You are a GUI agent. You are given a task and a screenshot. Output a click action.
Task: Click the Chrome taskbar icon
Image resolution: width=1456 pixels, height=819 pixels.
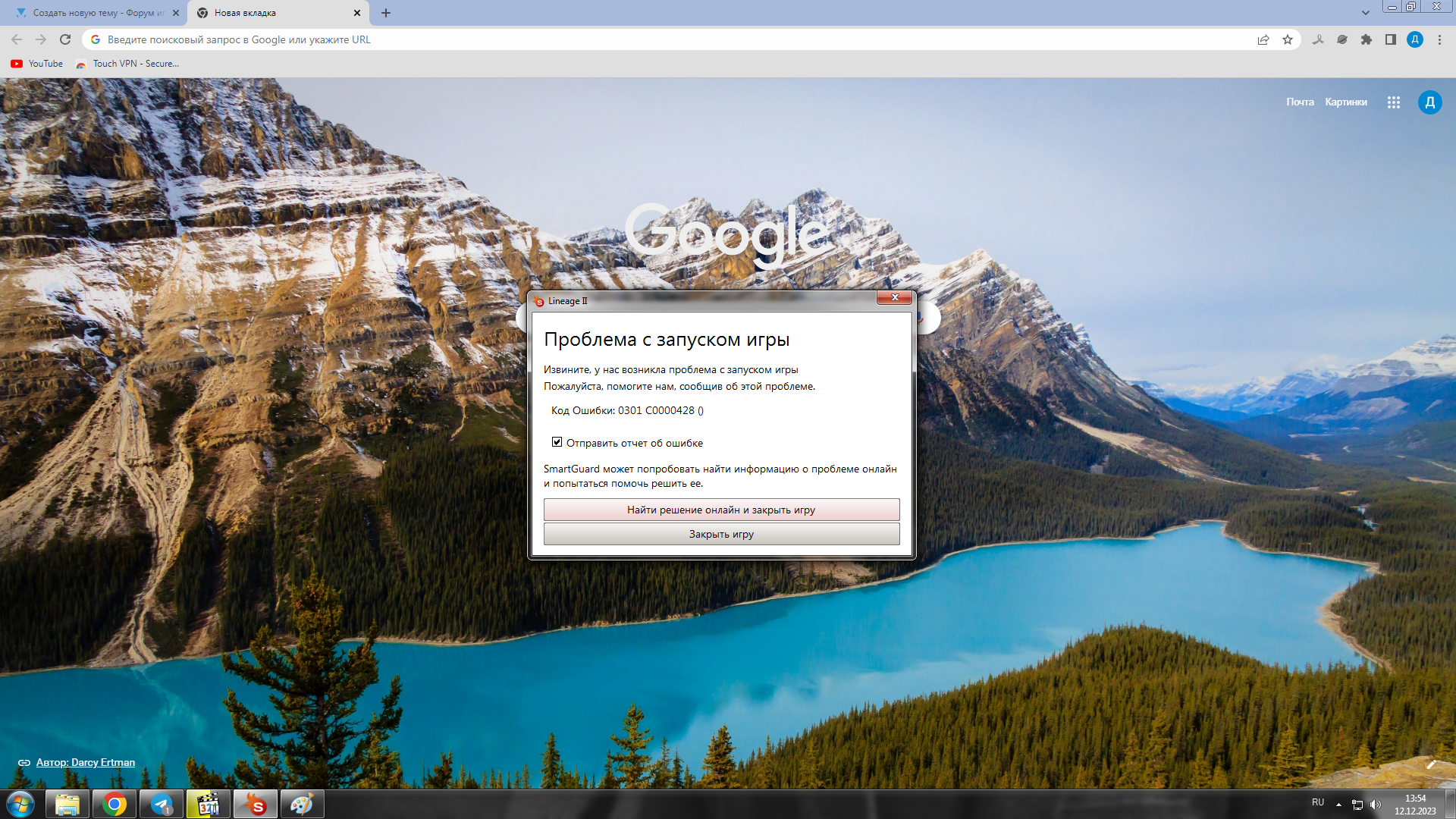coord(115,804)
